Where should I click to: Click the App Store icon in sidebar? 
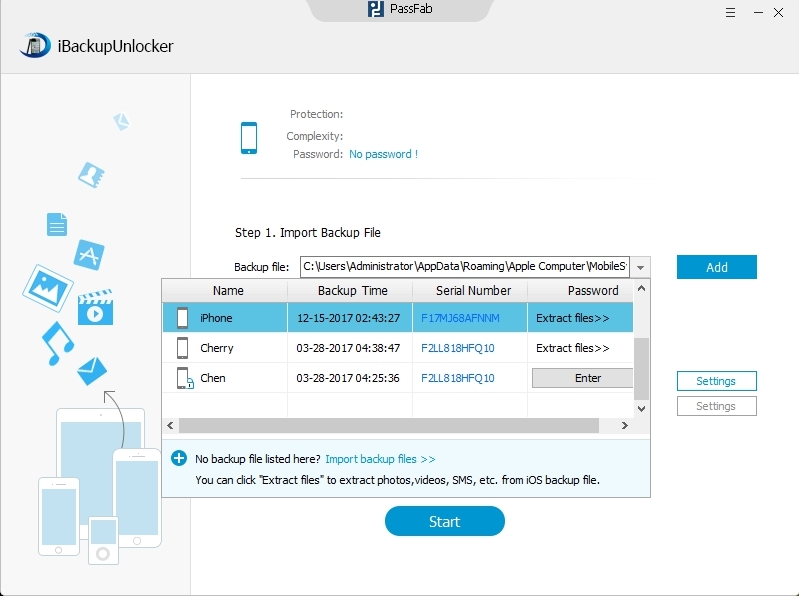click(x=89, y=255)
